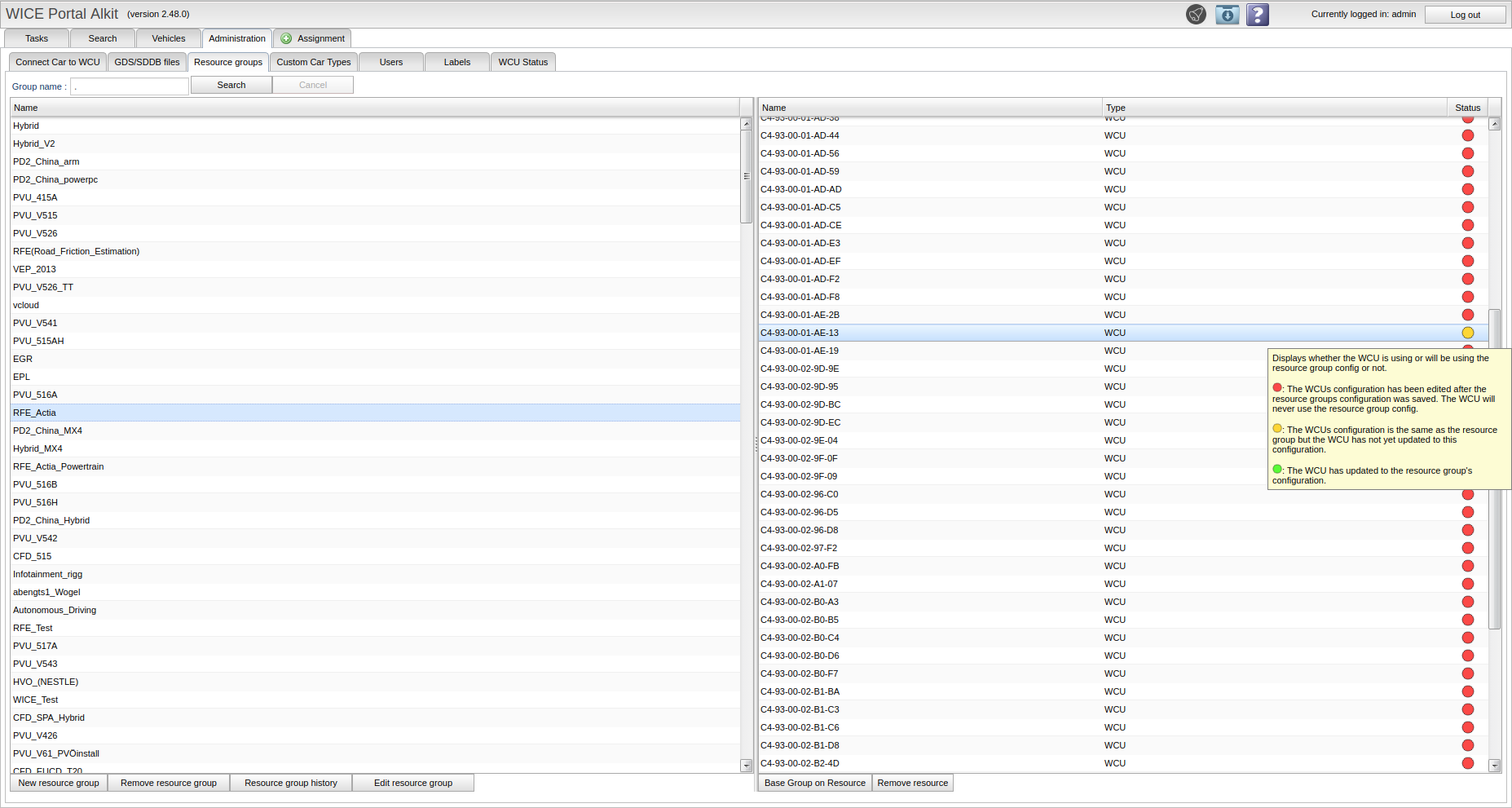
Task: Open help with the question mark icon
Action: click(1258, 15)
